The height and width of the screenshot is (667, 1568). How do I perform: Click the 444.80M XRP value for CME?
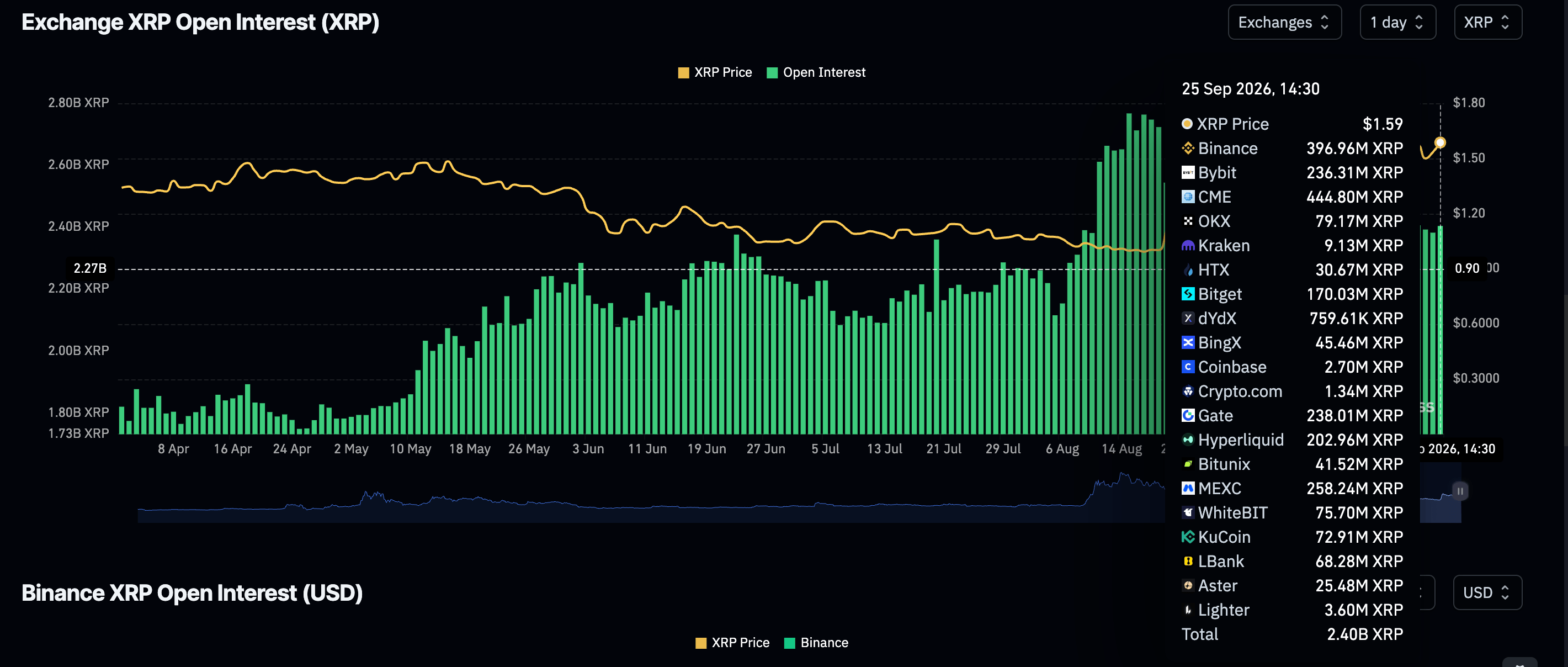click(1354, 197)
